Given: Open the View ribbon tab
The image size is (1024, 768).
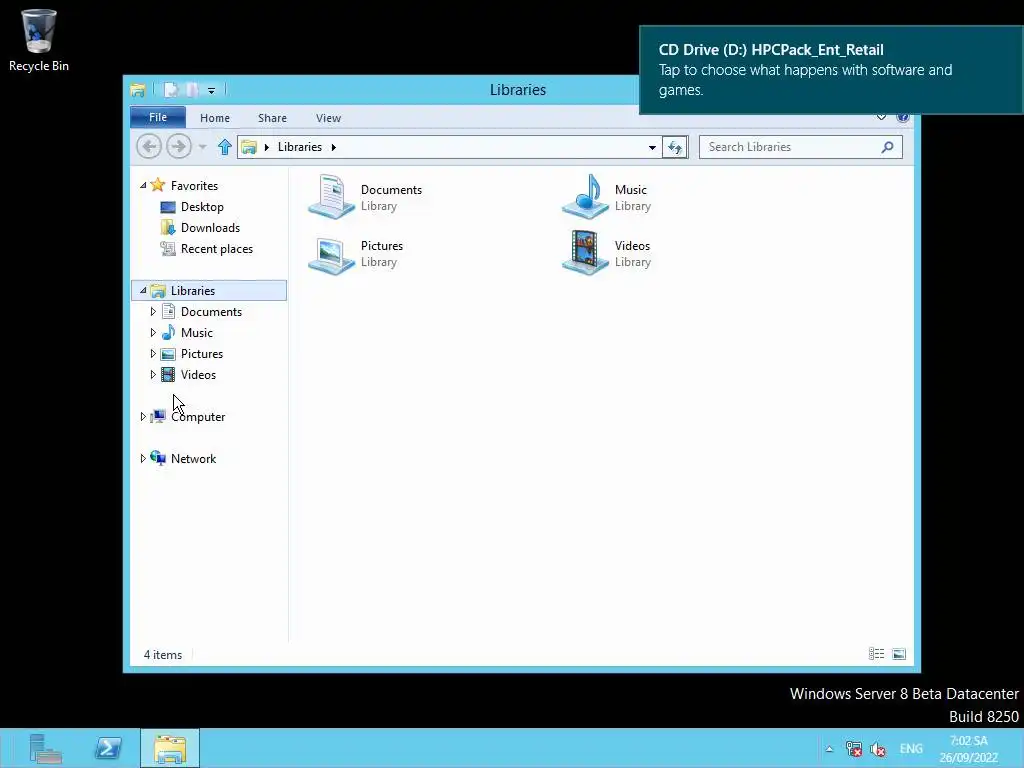Looking at the screenshot, I should pos(328,118).
